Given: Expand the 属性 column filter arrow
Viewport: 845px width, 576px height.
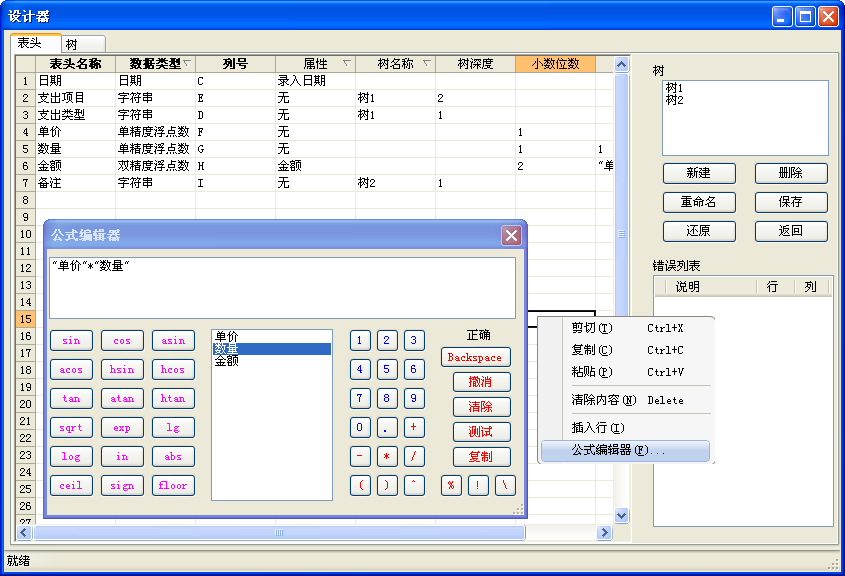Looking at the screenshot, I should pos(347,64).
